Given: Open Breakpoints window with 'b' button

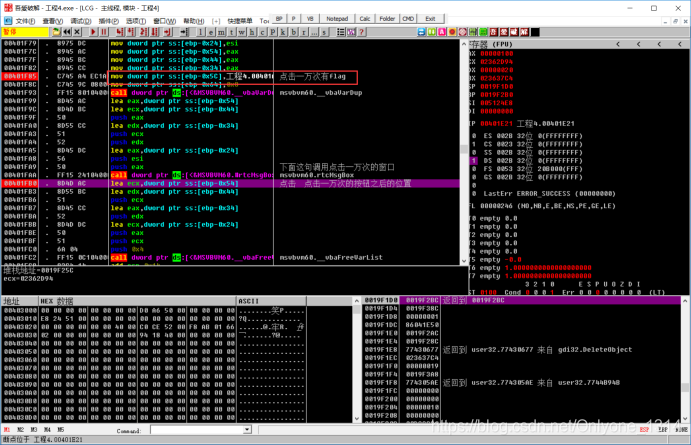Looking at the screenshot, I should [x=293, y=32].
